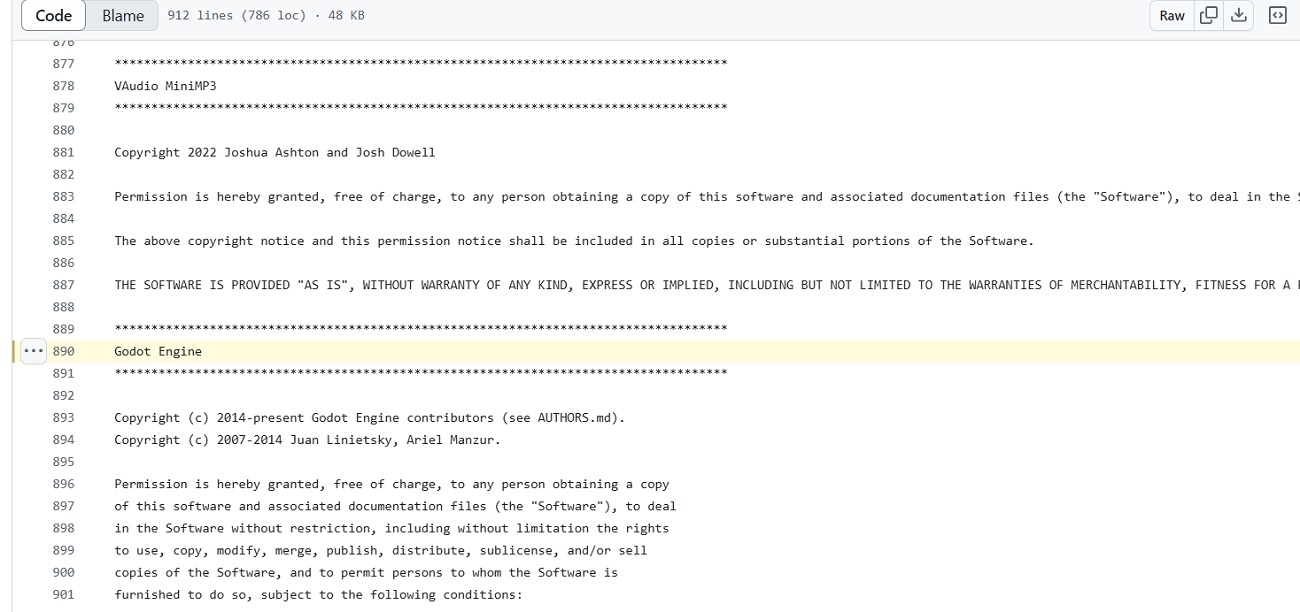
Task: Select line number 901
Action: point(63,595)
